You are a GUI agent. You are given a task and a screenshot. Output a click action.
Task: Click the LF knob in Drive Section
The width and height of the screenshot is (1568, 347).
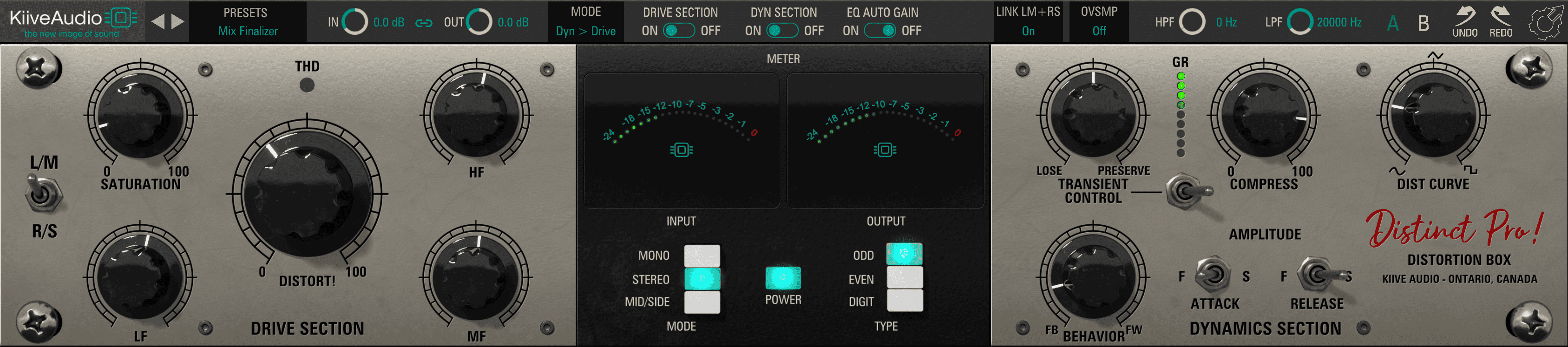pyautogui.click(x=141, y=277)
